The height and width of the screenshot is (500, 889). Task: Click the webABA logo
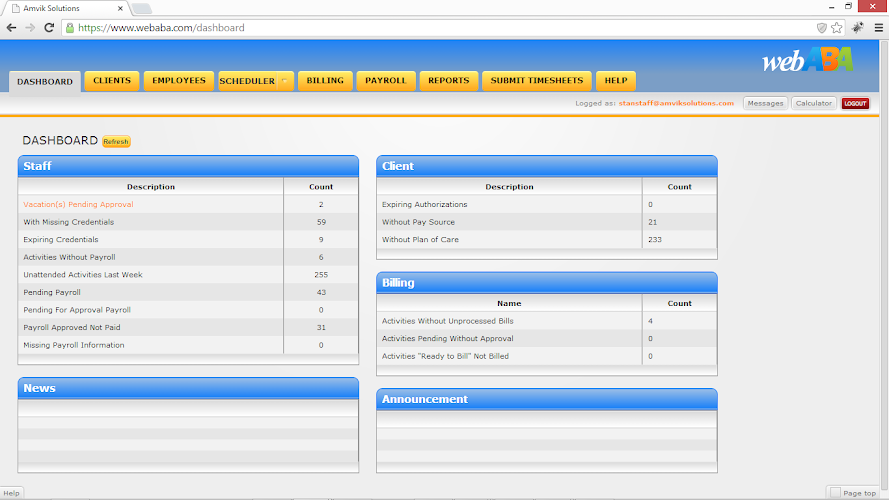(807, 61)
